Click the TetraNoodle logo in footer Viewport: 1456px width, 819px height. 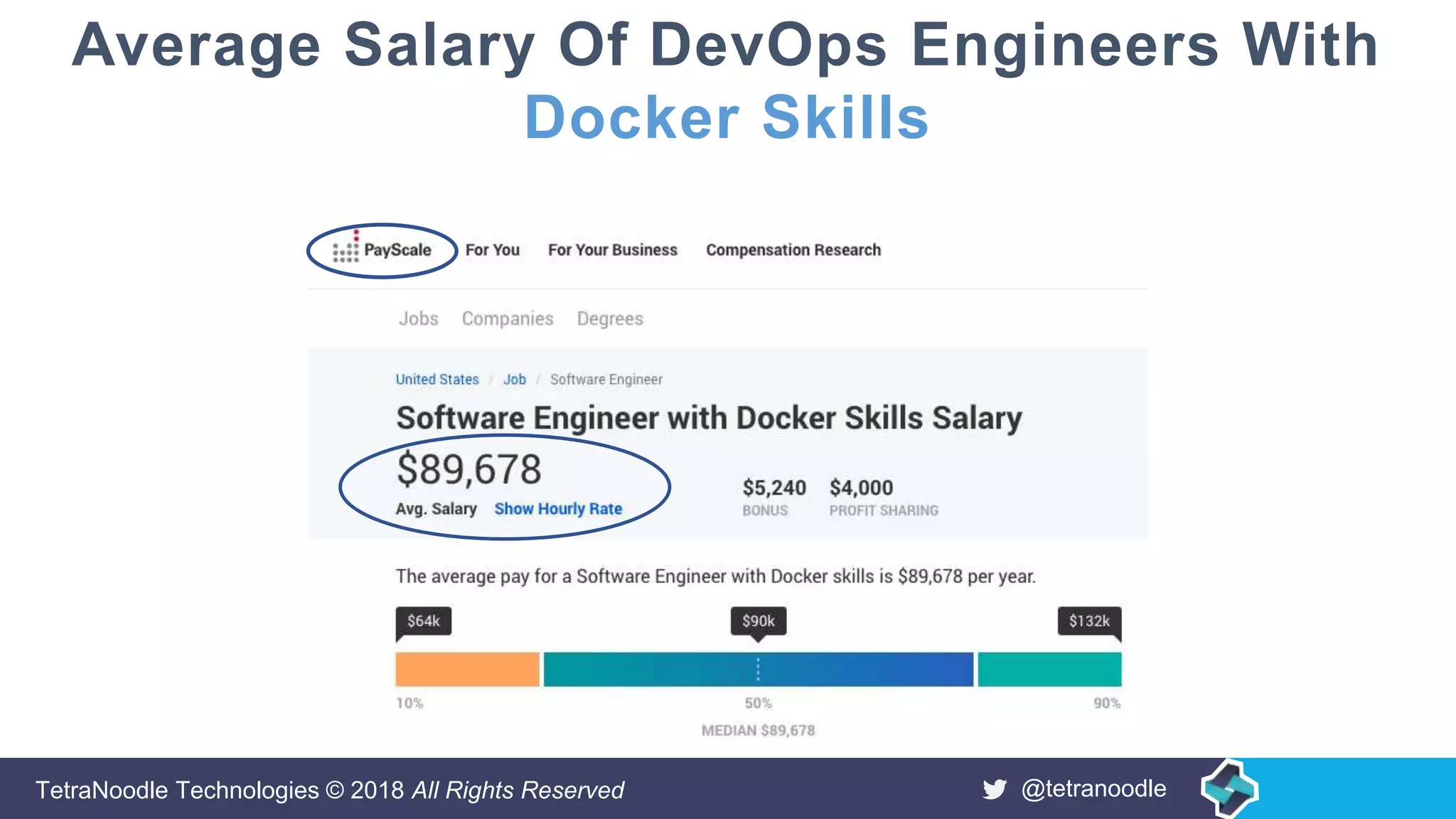click(1229, 788)
